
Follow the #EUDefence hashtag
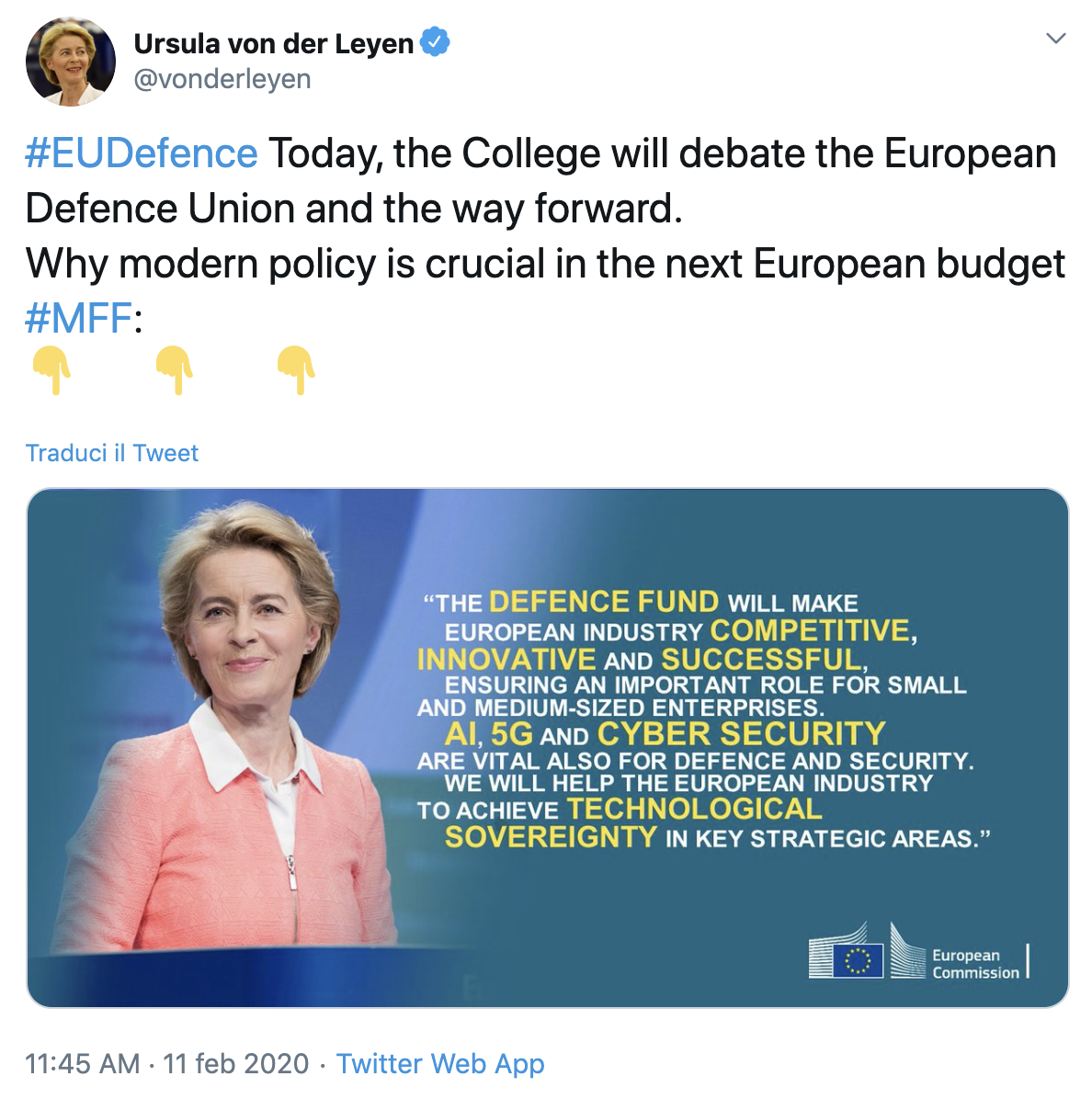tap(142, 153)
